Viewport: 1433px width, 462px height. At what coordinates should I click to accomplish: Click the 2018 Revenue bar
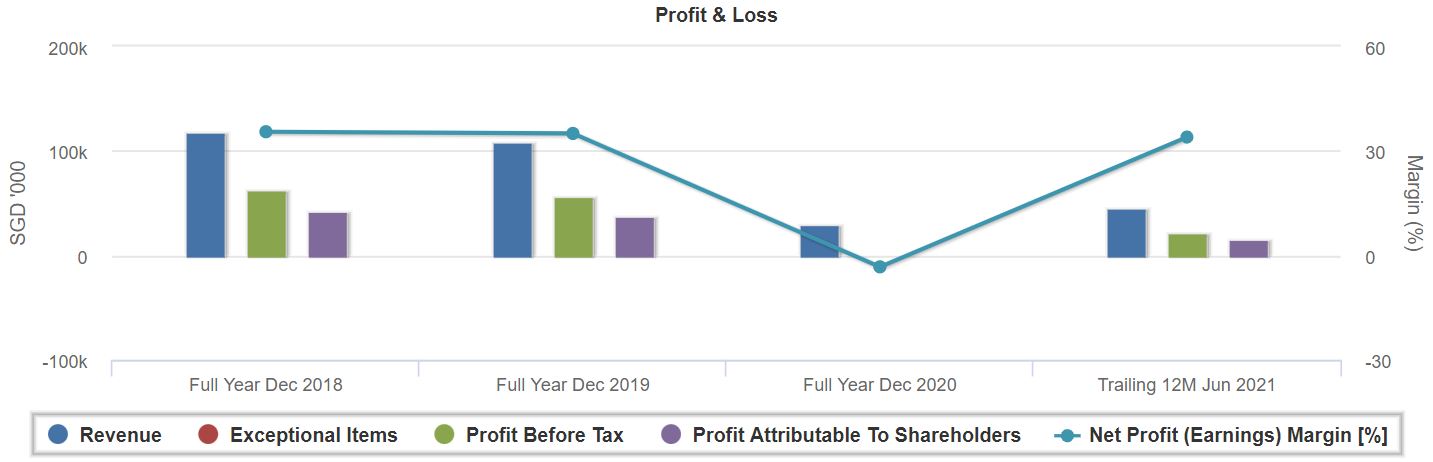206,195
